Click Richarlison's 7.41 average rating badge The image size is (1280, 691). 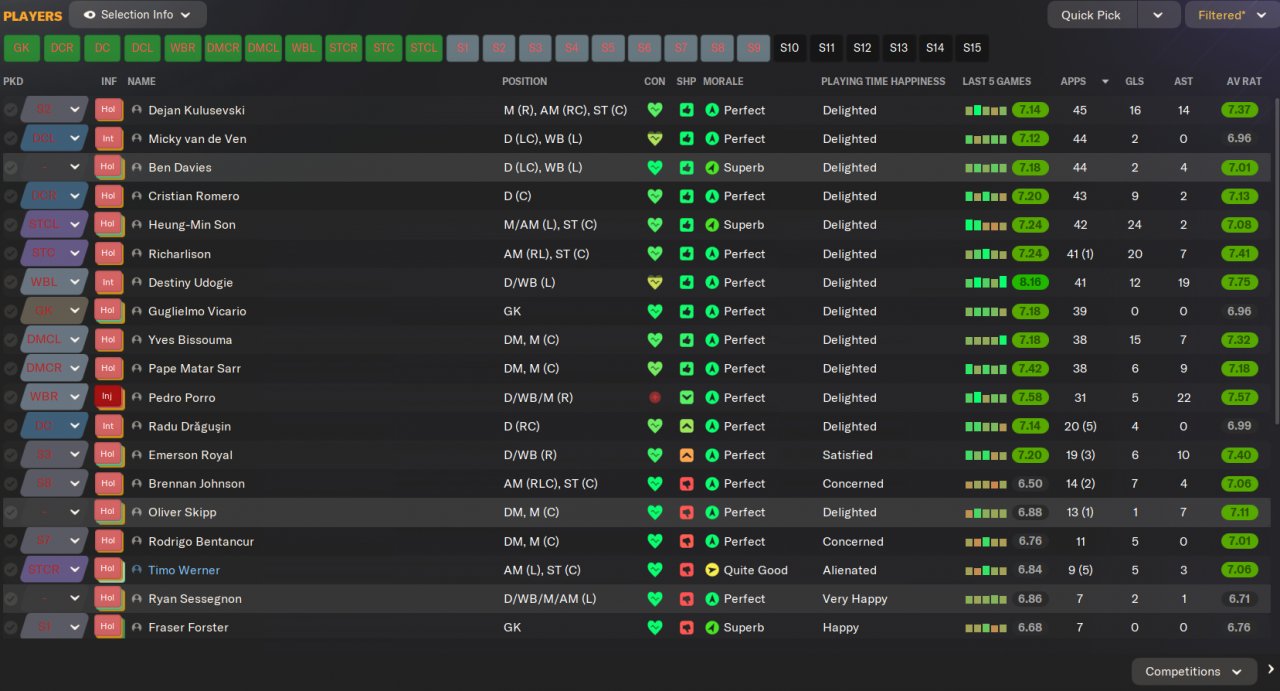coord(1239,254)
